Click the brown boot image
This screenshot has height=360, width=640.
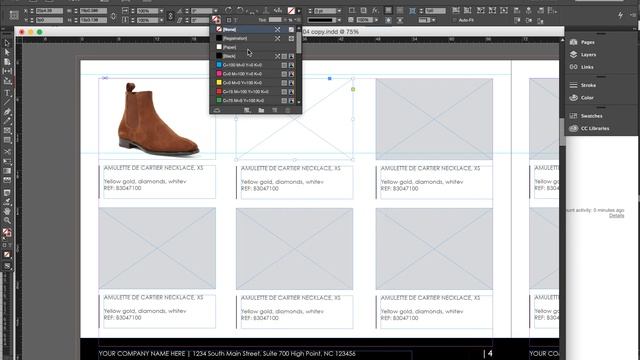coord(158,119)
